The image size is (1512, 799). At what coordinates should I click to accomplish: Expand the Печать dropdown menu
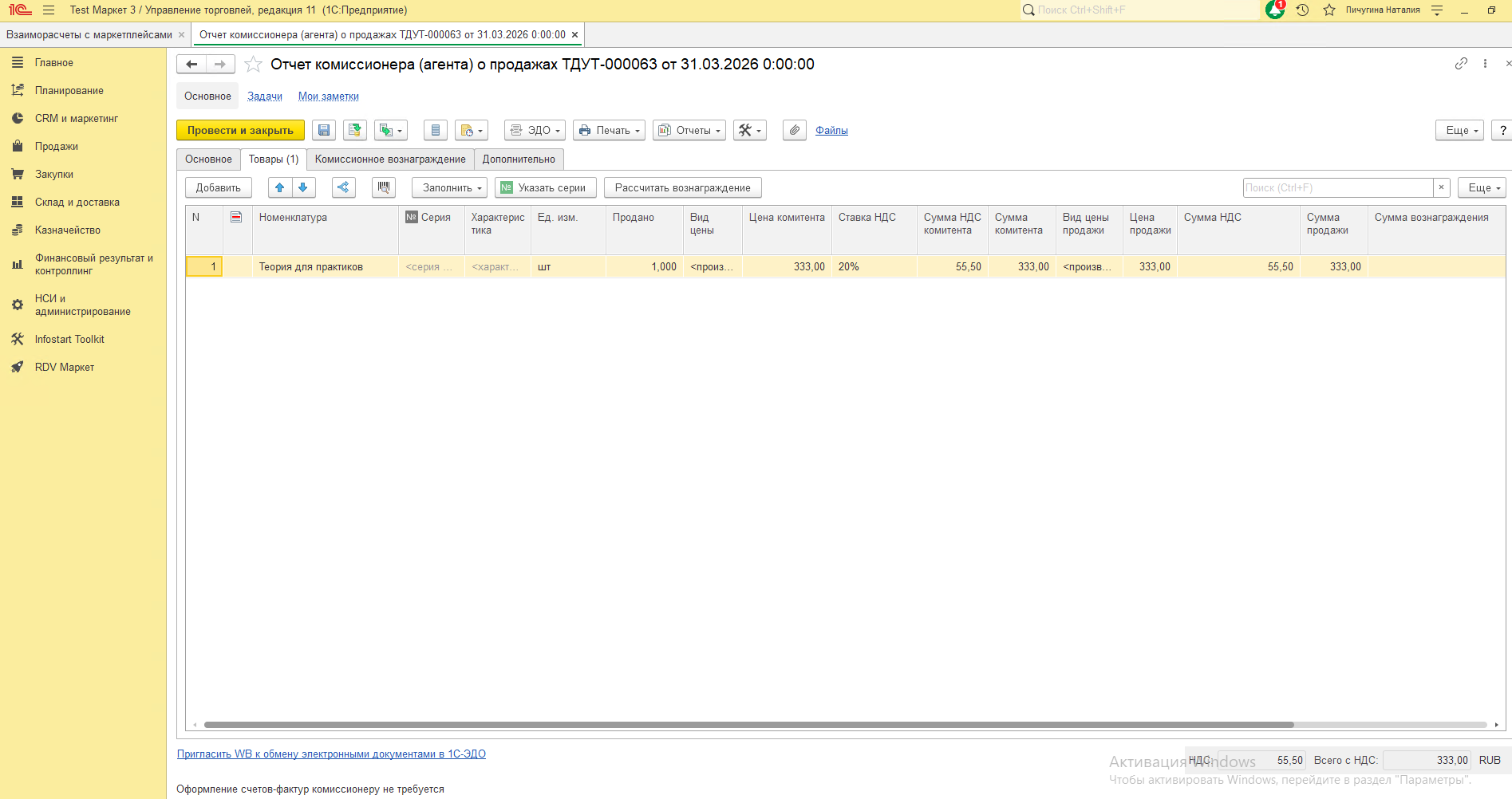pos(609,130)
